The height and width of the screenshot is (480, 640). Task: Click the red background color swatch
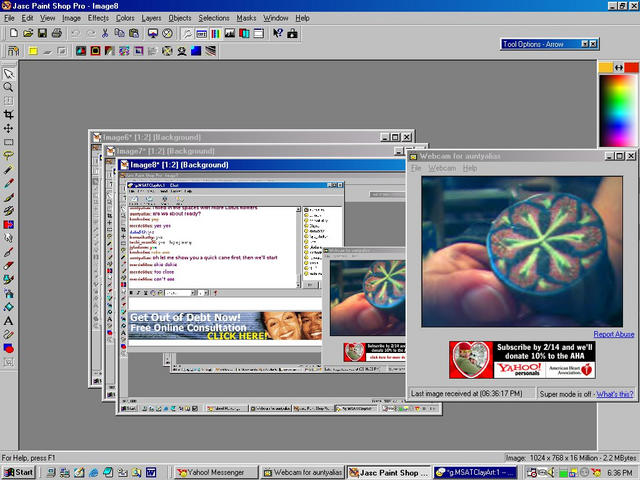[631, 67]
